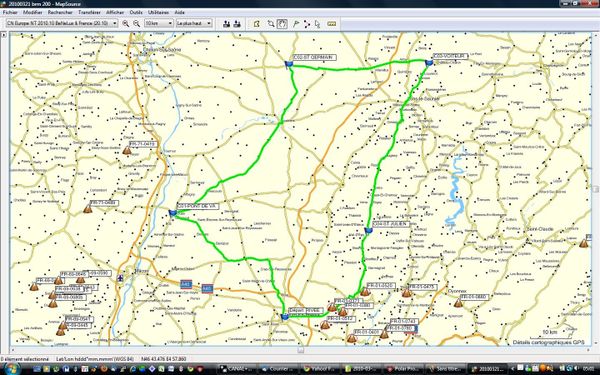Click the C02-ST GERMAIN waypoint flag
Screen dimensions: 600x375
coord(289,64)
